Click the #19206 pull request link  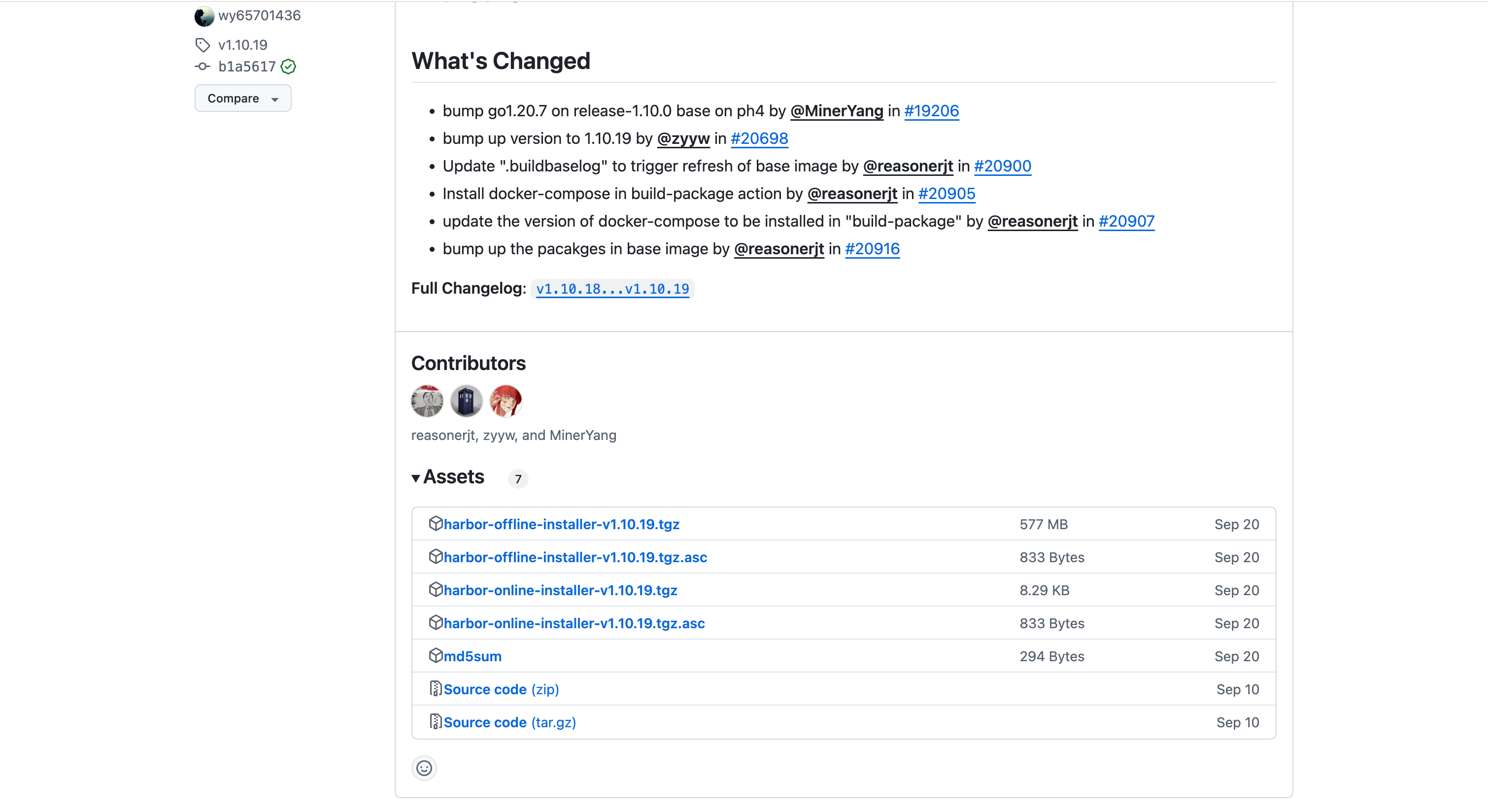(931, 110)
